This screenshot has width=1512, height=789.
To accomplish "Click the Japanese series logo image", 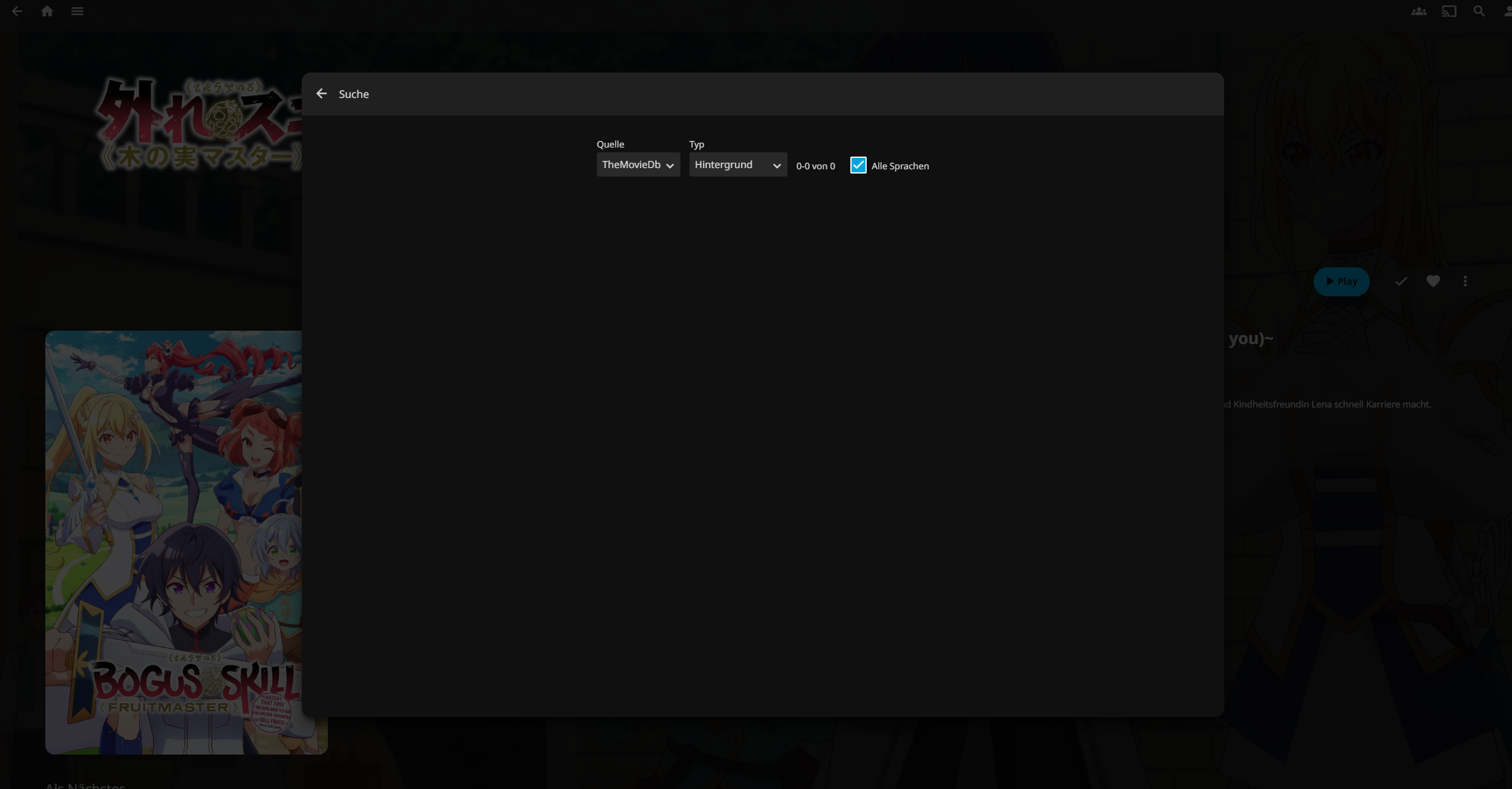I will tap(200, 124).
